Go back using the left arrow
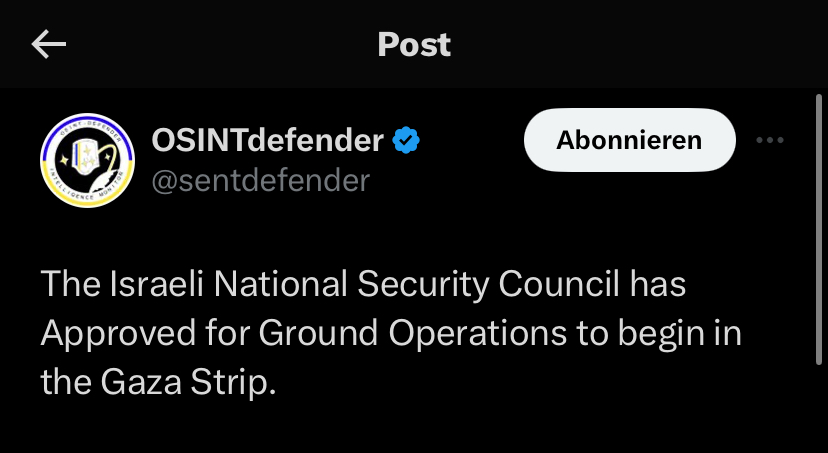The height and width of the screenshot is (453, 828). [49, 44]
